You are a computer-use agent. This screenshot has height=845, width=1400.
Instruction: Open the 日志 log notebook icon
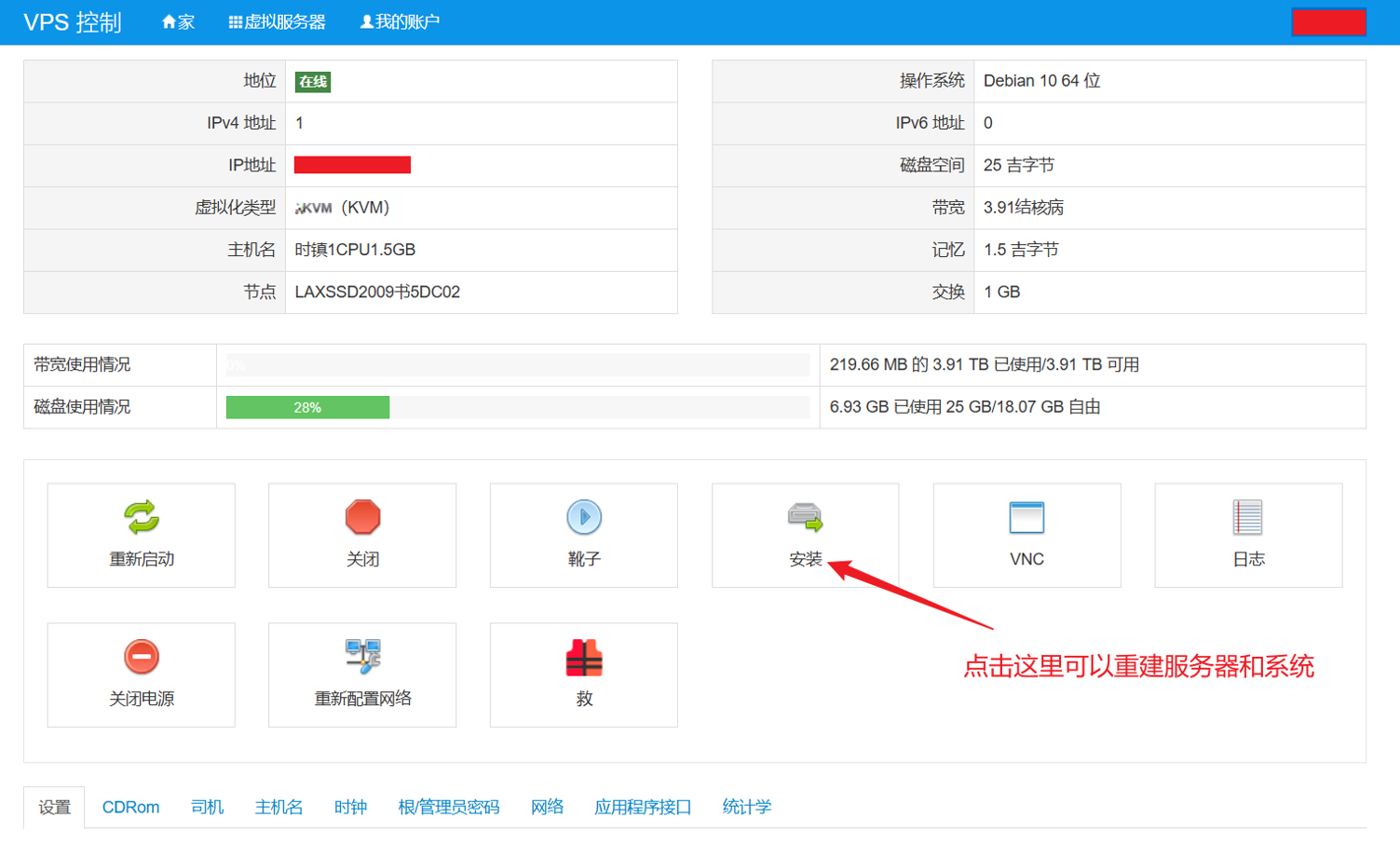point(1247,517)
